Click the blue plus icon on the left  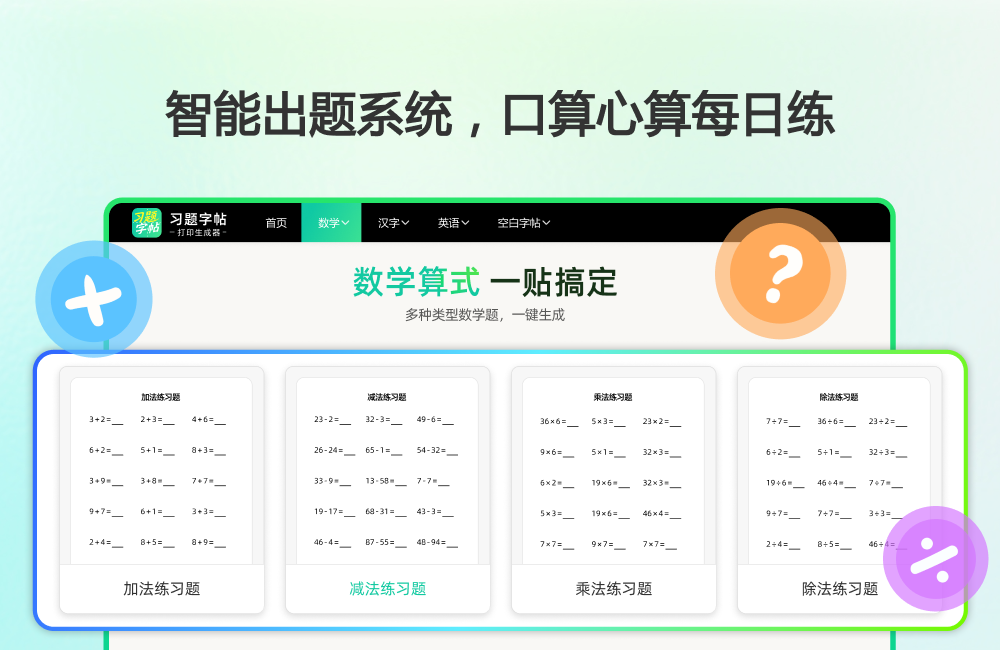point(93,298)
